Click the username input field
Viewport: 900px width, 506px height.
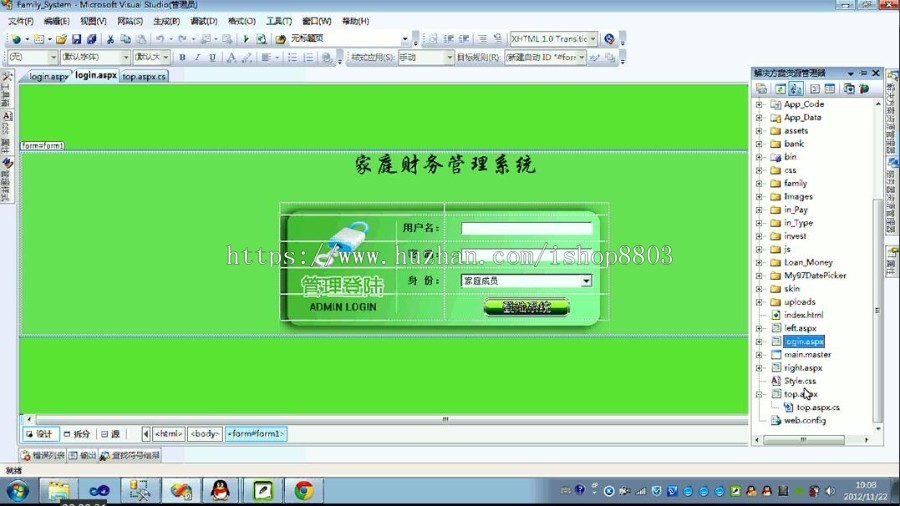pyautogui.click(x=526, y=228)
